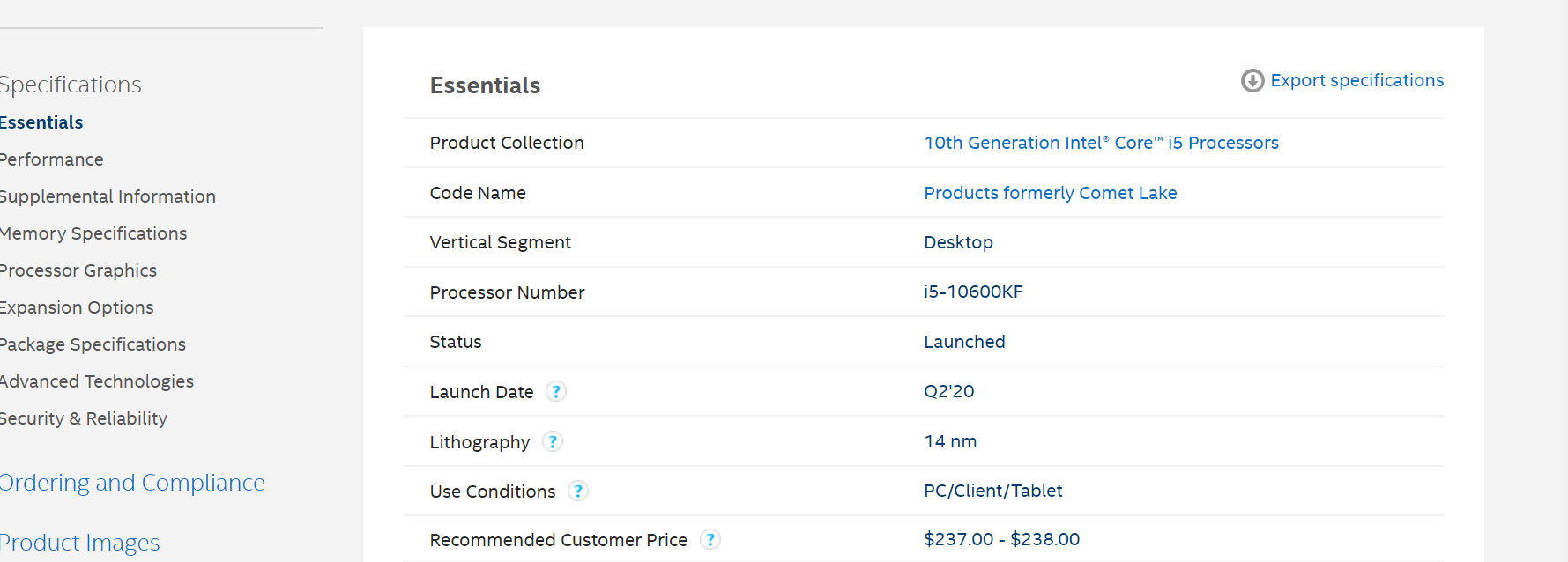This screenshot has height=562, width=1568.
Task: Select Supplemental Information sidebar item
Action: (108, 196)
